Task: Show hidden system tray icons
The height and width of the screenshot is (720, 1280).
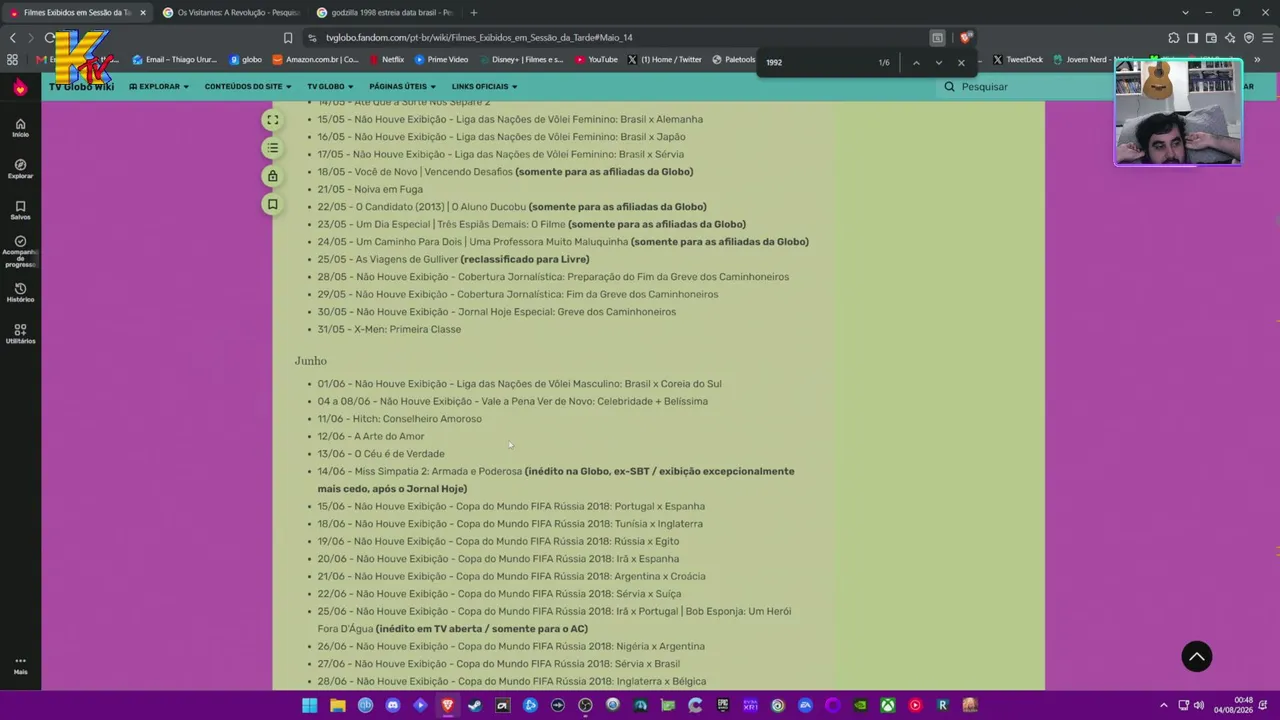Action: [x=1163, y=705]
